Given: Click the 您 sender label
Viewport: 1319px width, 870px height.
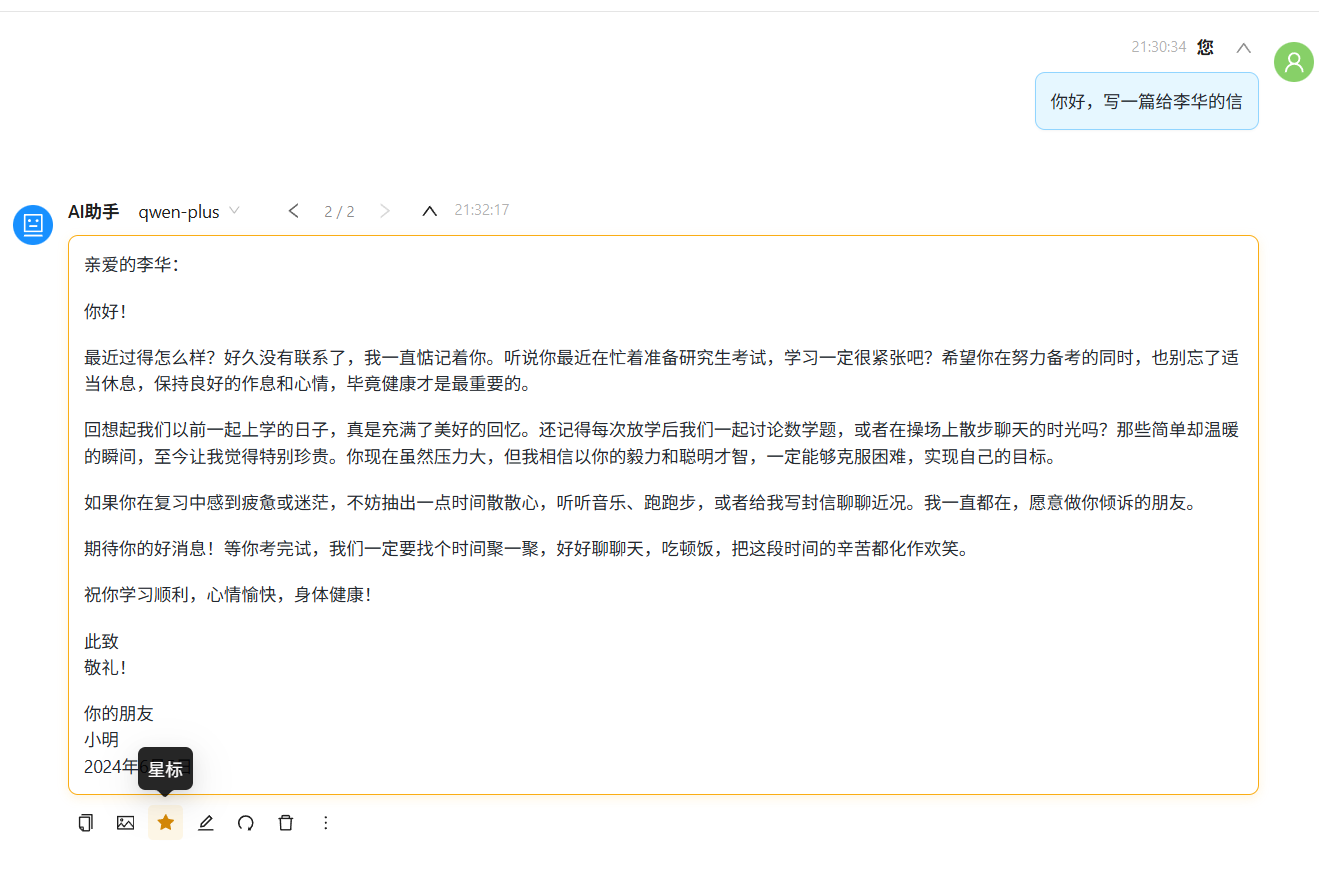Looking at the screenshot, I should coord(1206,47).
